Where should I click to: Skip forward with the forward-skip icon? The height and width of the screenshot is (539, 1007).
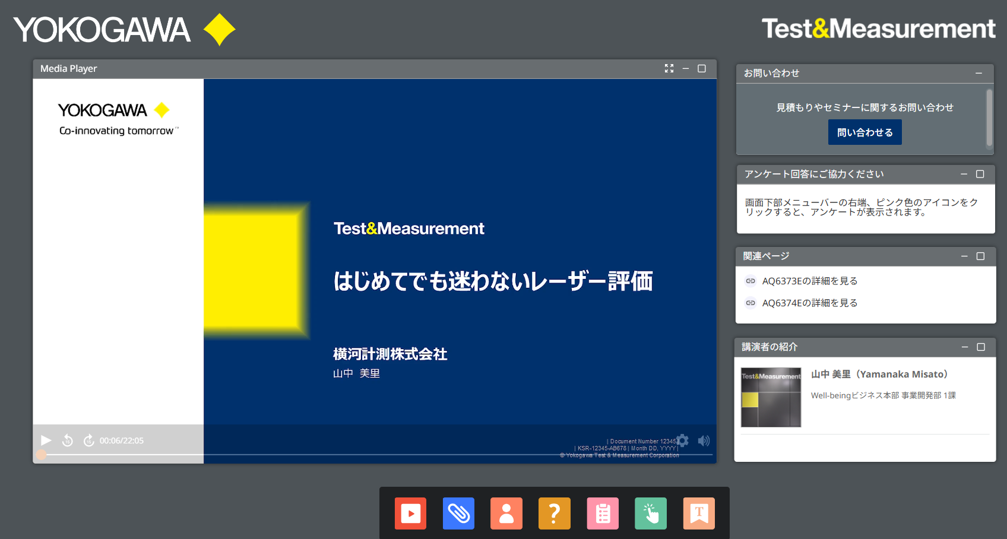89,440
